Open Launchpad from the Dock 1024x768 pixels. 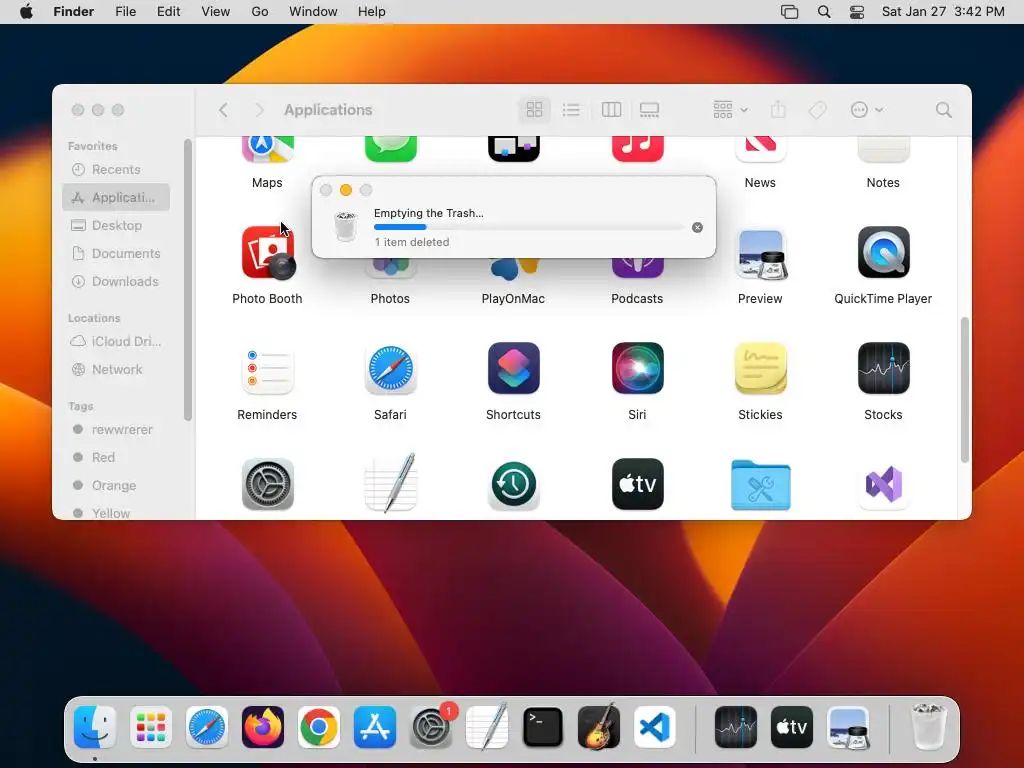point(151,727)
